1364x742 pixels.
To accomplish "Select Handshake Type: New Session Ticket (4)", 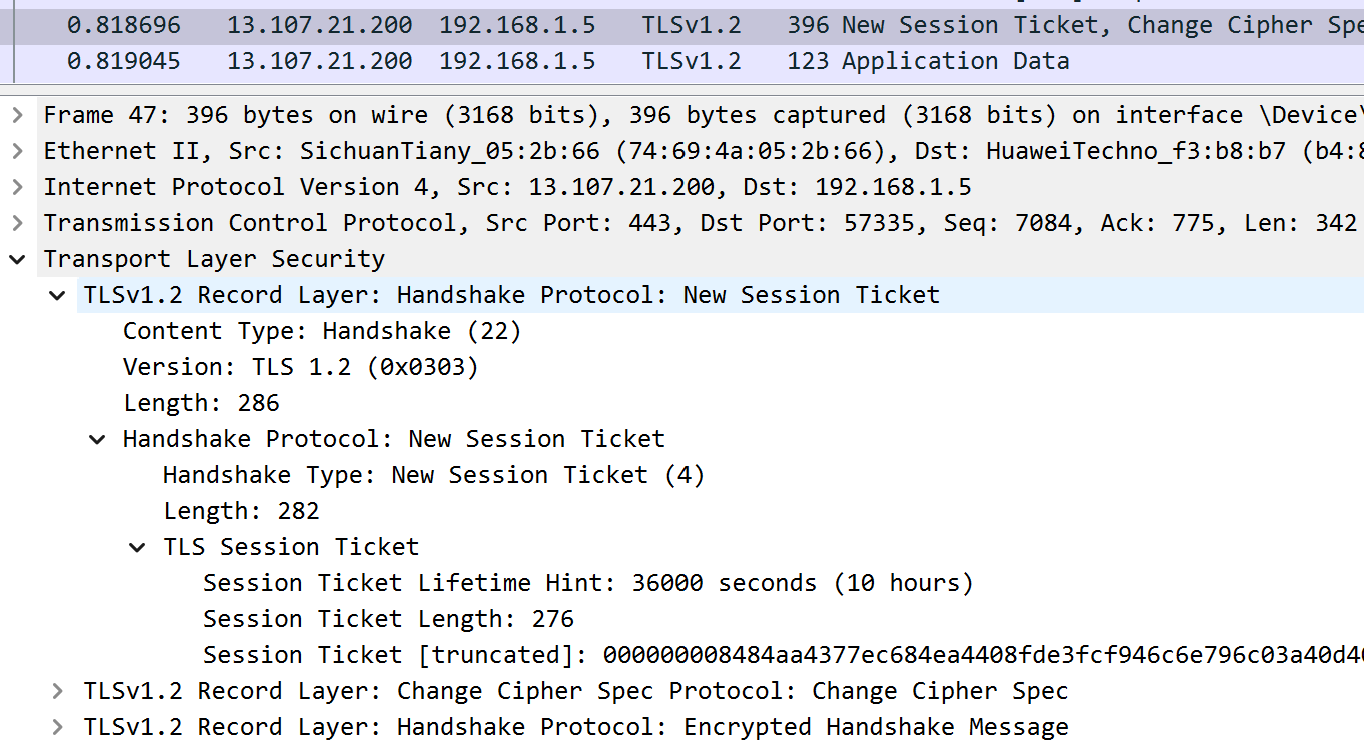I will click(x=434, y=475).
